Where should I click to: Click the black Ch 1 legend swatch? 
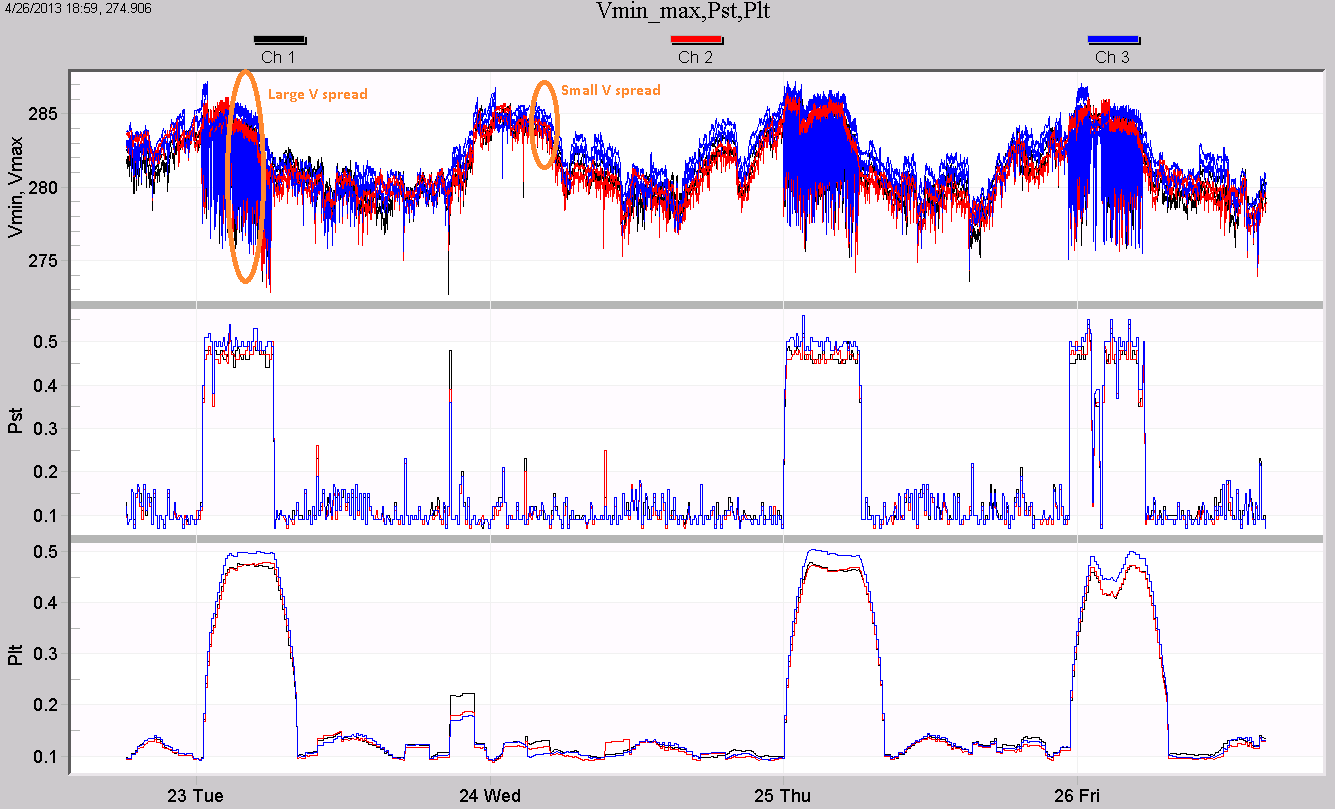tap(279, 39)
